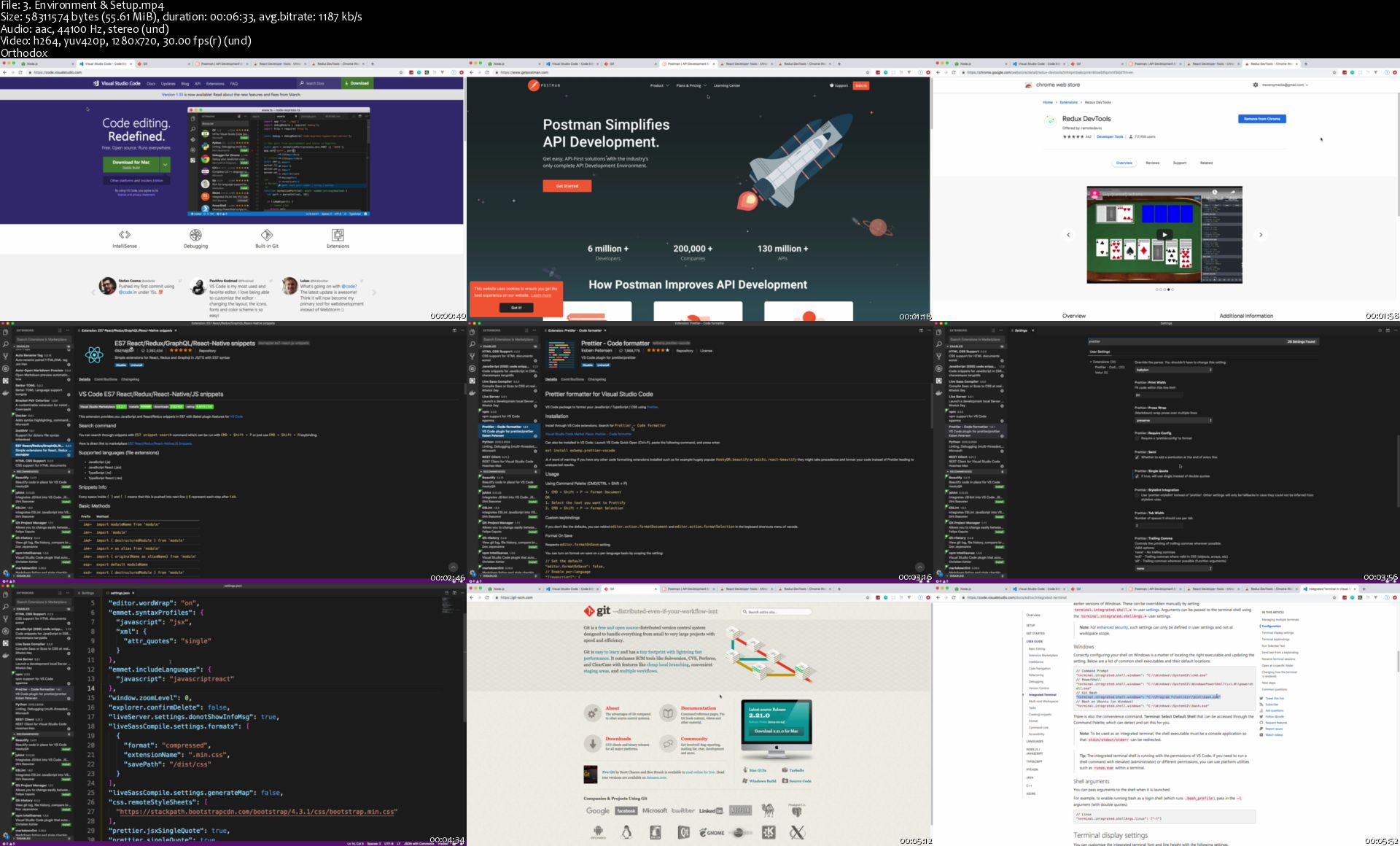The height and width of the screenshot is (846, 1400).
Task: Click the React atom logo of ES7 snippets extension
Action: [x=94, y=355]
